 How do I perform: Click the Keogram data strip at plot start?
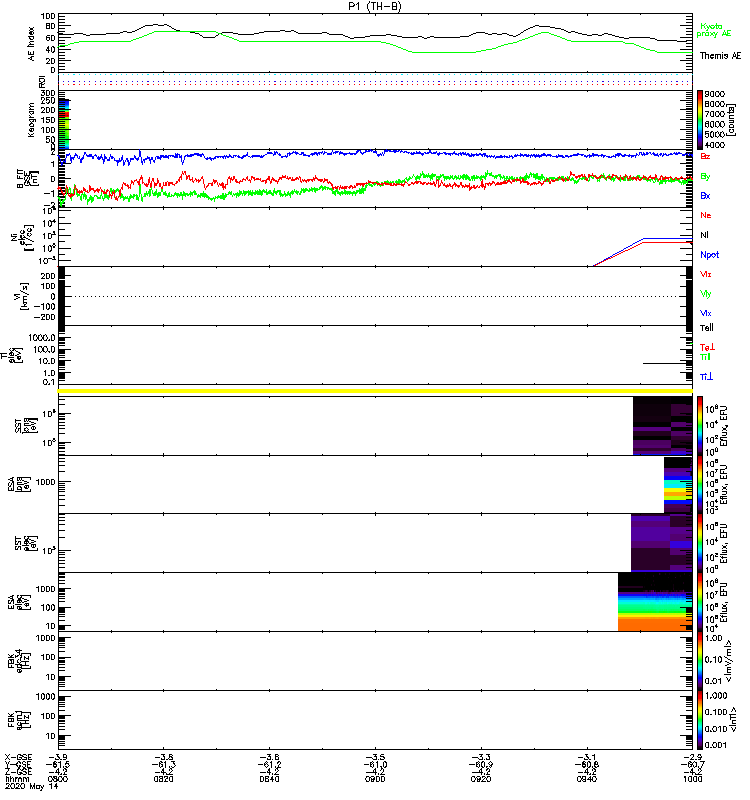click(64, 124)
